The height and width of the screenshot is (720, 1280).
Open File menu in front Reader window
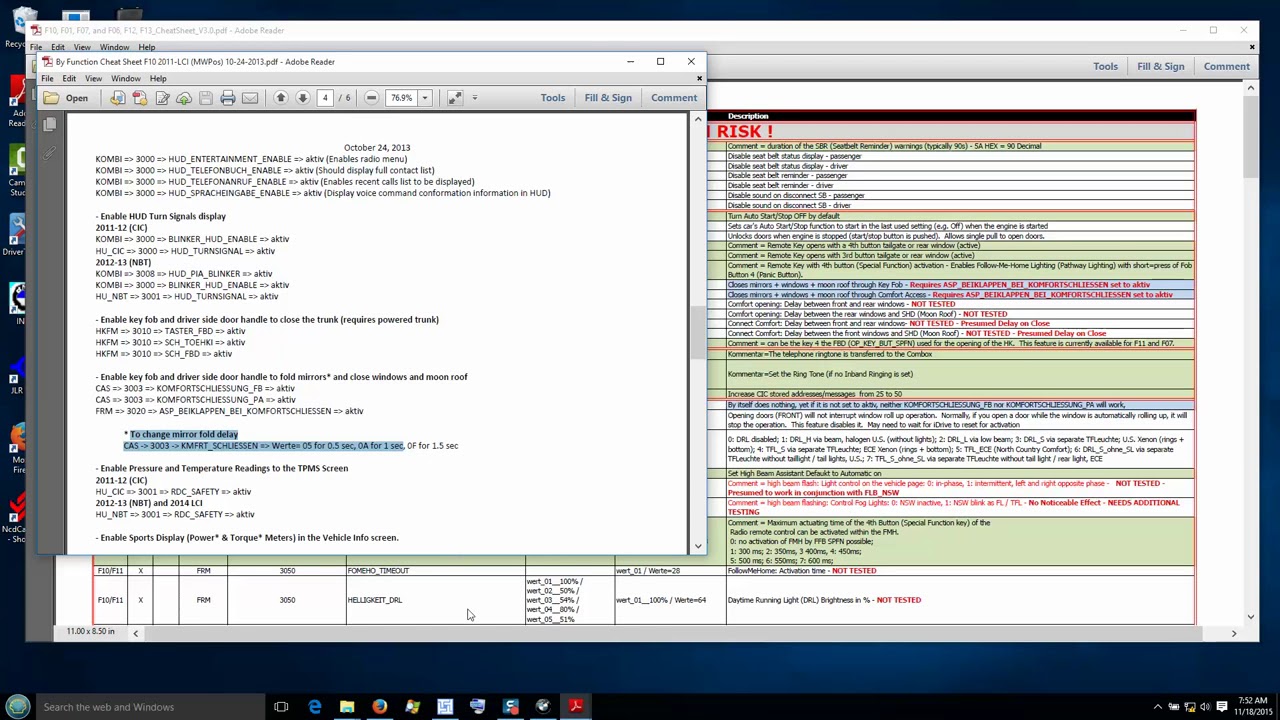[47, 78]
